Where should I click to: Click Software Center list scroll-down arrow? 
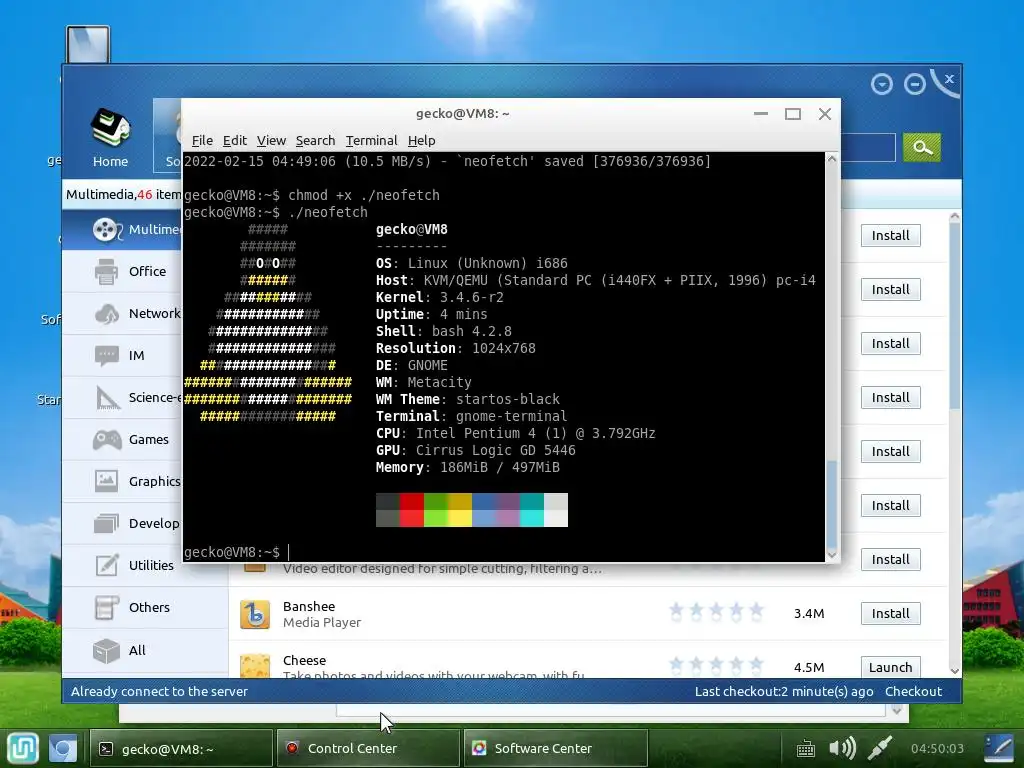[x=954, y=671]
